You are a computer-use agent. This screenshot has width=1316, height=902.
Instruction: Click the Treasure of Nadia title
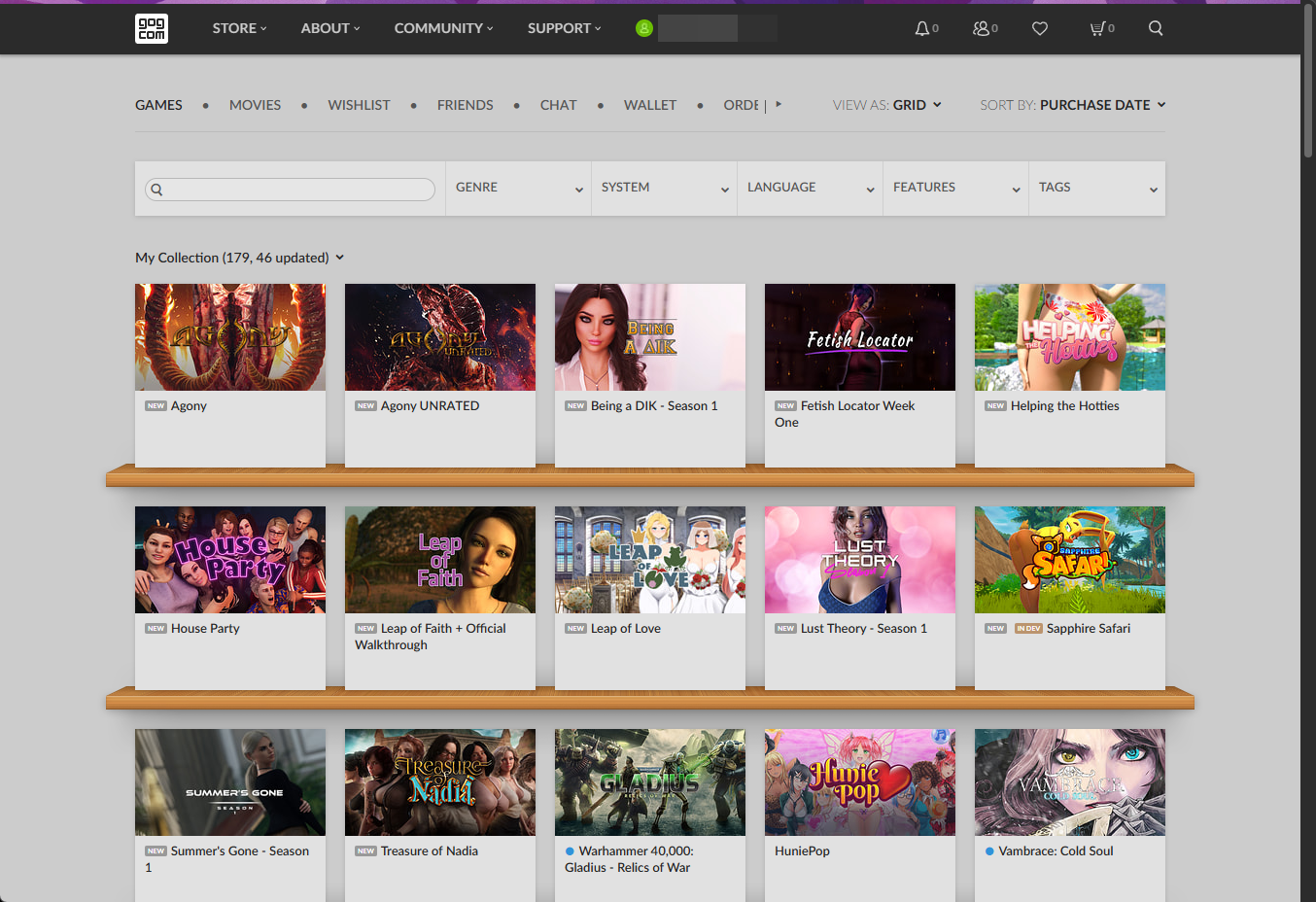click(x=430, y=851)
